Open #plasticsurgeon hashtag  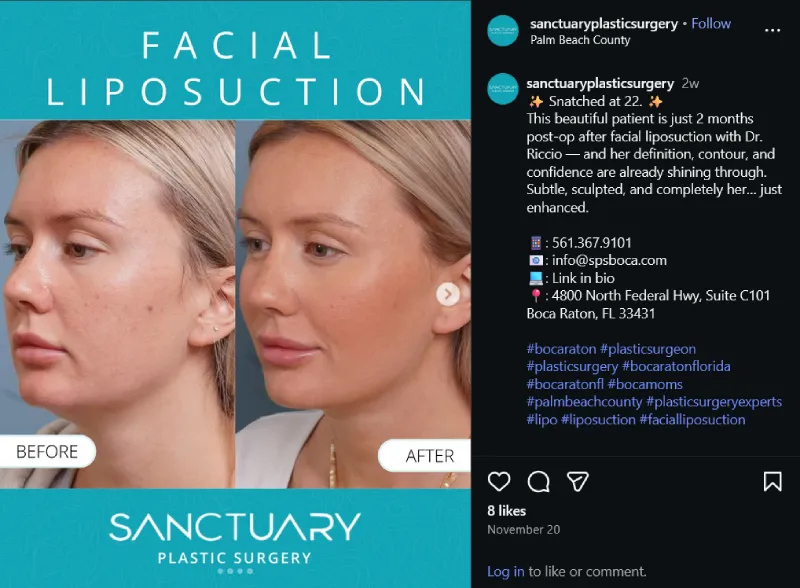tap(648, 349)
